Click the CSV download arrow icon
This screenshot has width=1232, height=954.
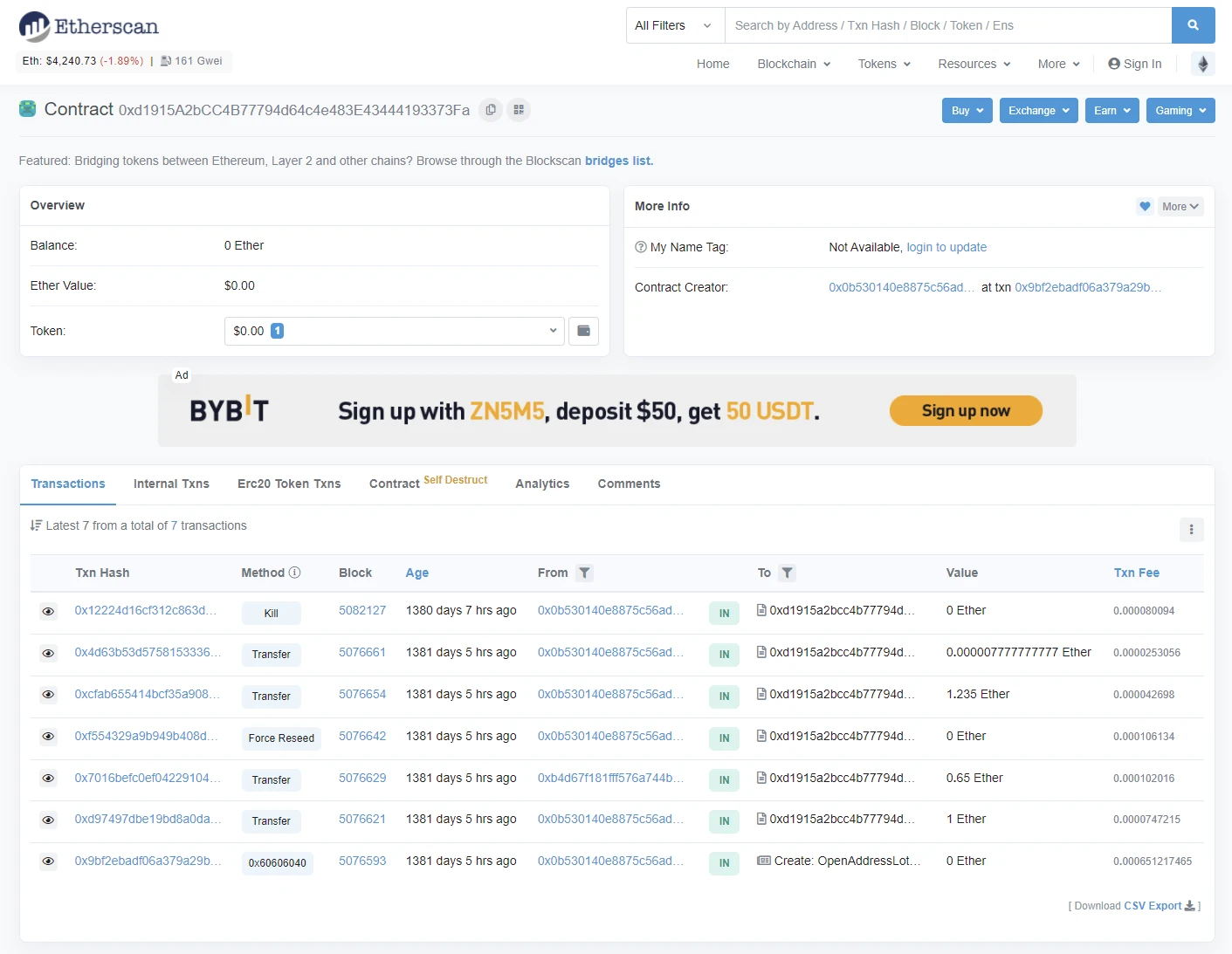pos(1189,906)
